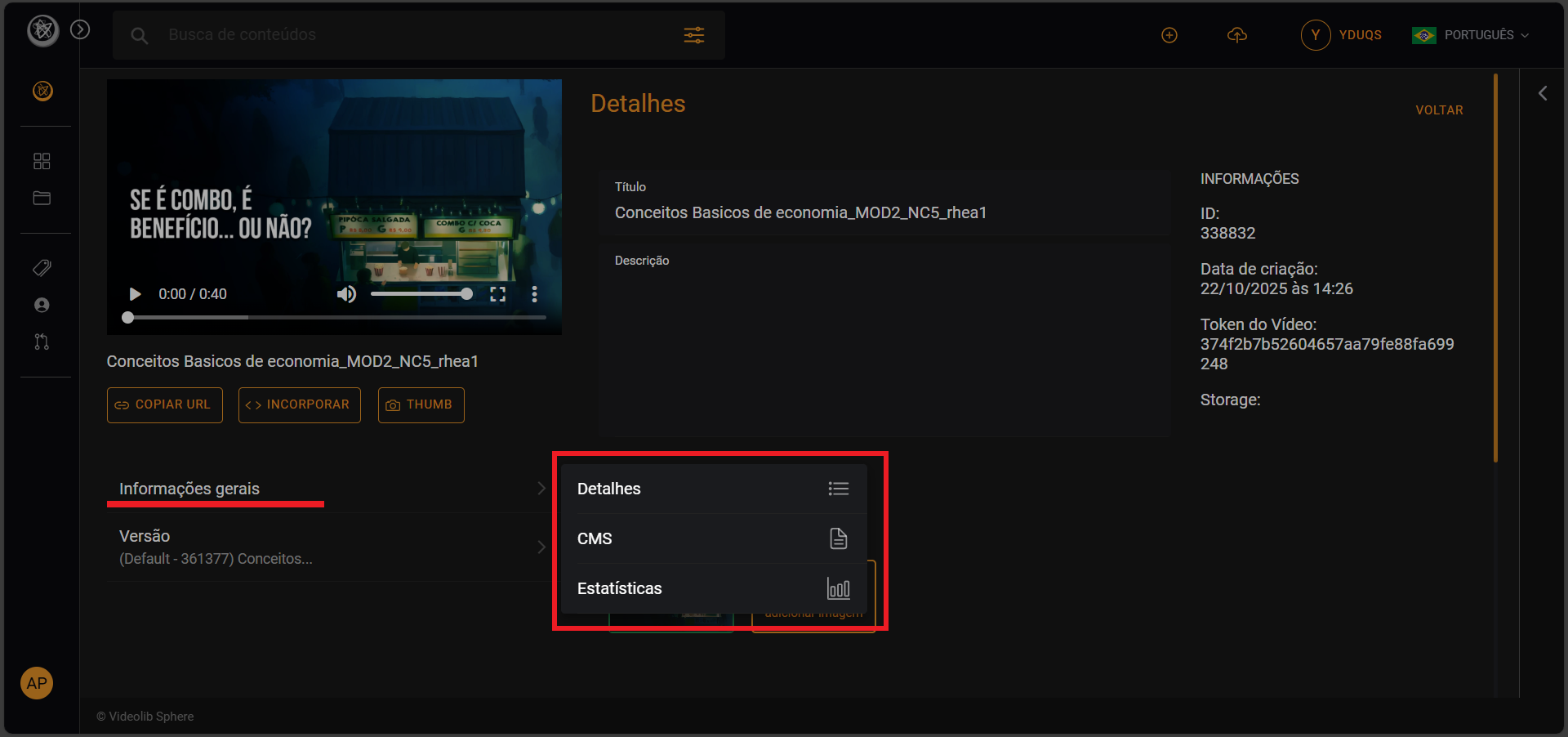Viewport: 1568px width, 737px height.
Task: Collapse the right panel via the left-facing chevron
Action: click(1543, 92)
